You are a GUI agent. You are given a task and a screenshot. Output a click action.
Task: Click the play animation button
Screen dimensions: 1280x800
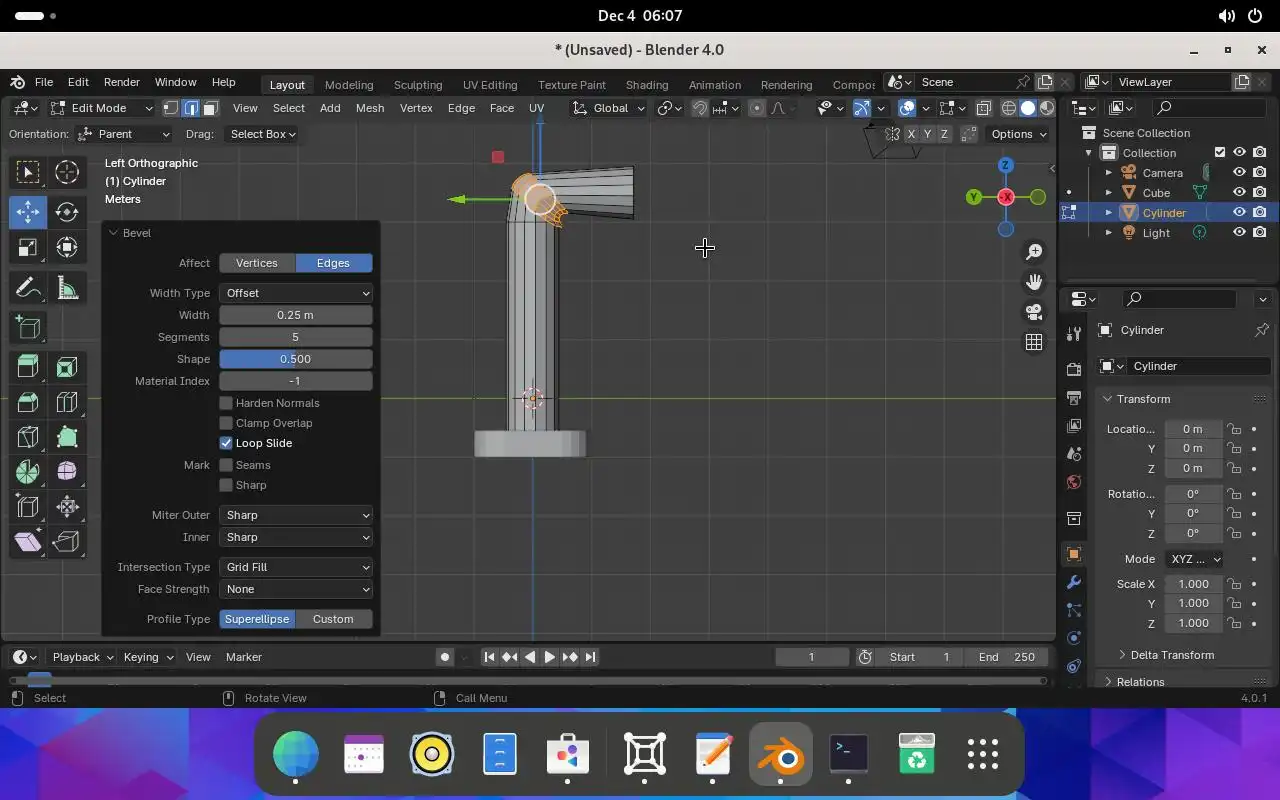(x=549, y=657)
